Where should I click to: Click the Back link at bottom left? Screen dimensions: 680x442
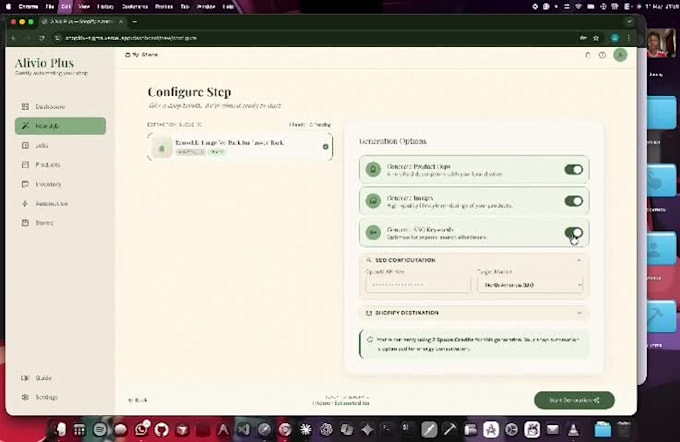click(x=138, y=400)
